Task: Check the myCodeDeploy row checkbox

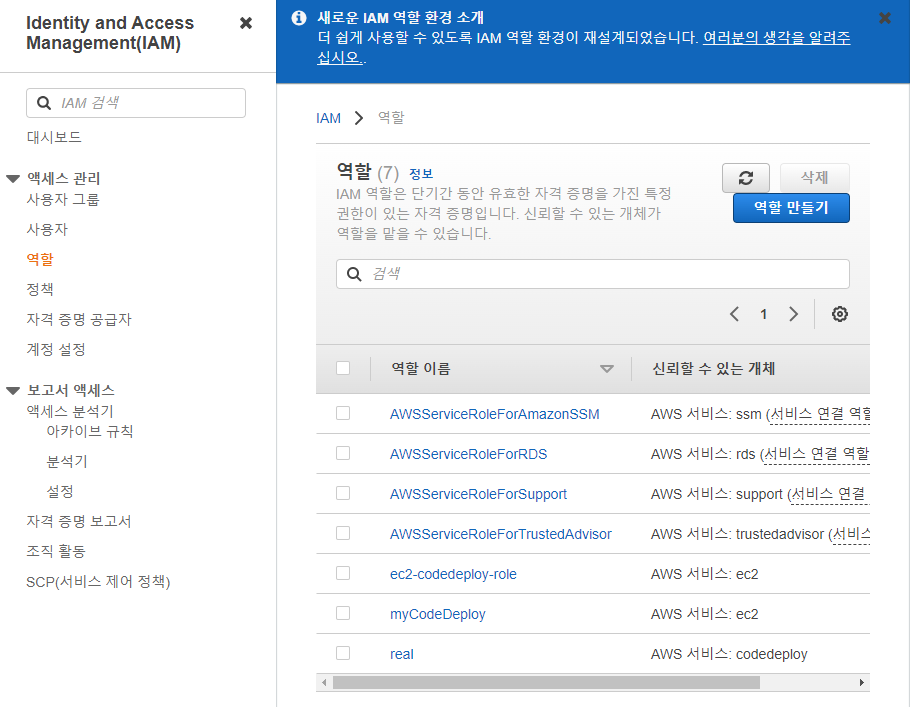Action: 343,613
